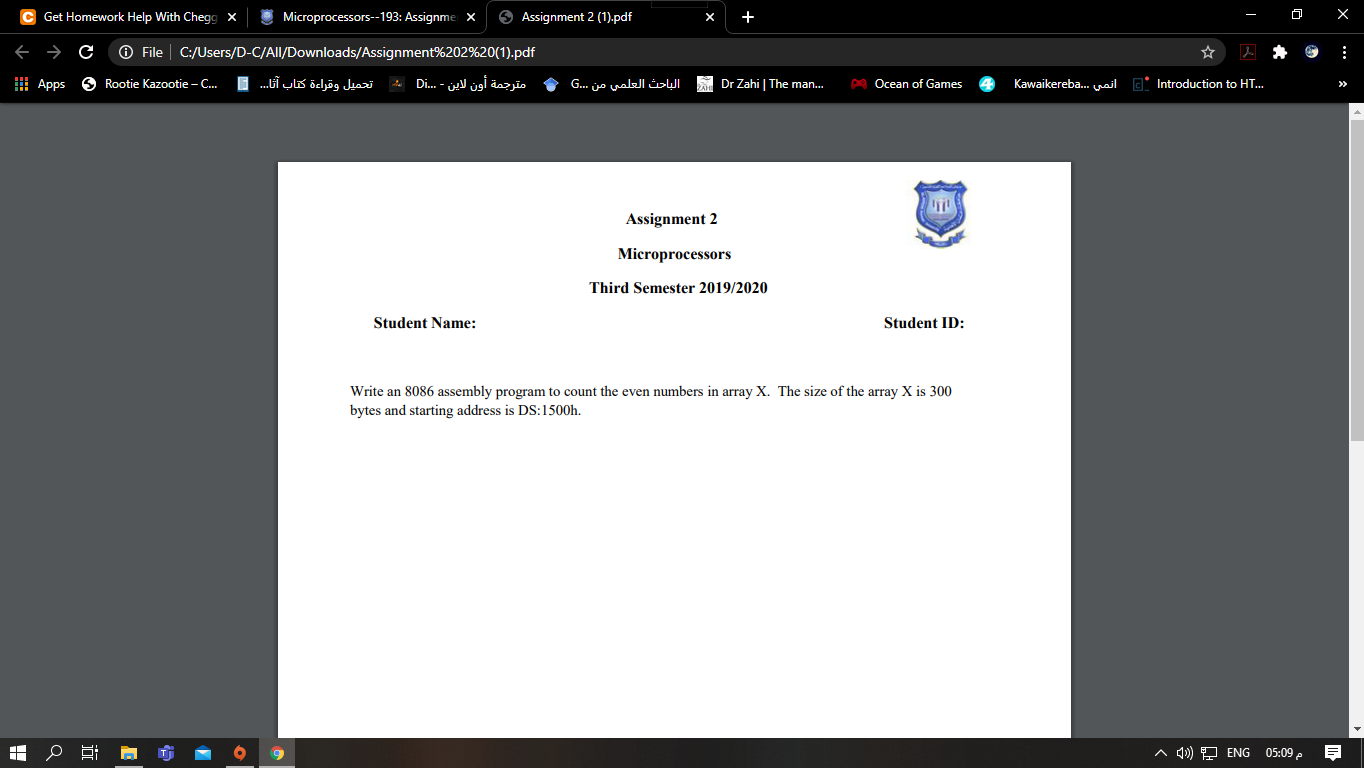The width and height of the screenshot is (1364, 768).
Task: Click the taskbar clock showing 05:09
Action: [1284, 753]
